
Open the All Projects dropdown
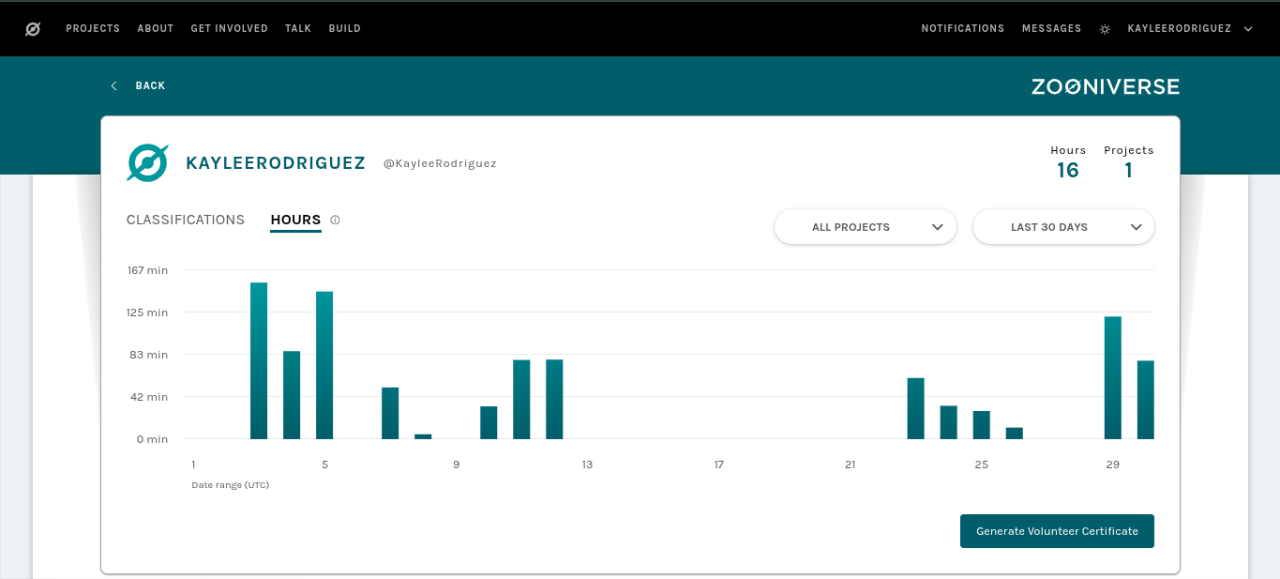pyautogui.click(x=865, y=227)
